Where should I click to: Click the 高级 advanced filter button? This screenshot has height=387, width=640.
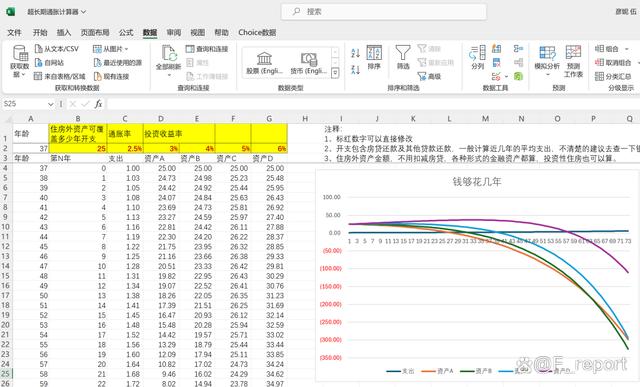429,76
